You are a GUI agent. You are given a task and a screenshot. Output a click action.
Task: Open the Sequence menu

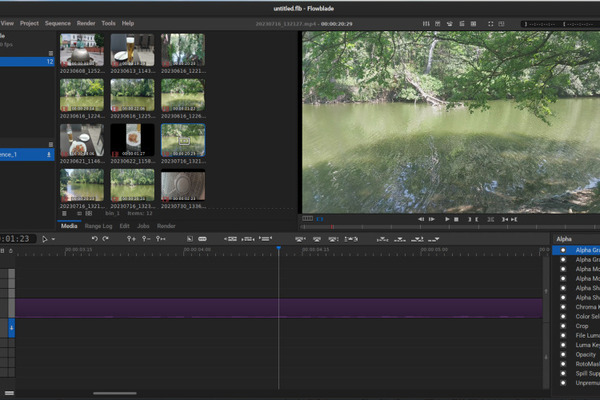[57, 22]
